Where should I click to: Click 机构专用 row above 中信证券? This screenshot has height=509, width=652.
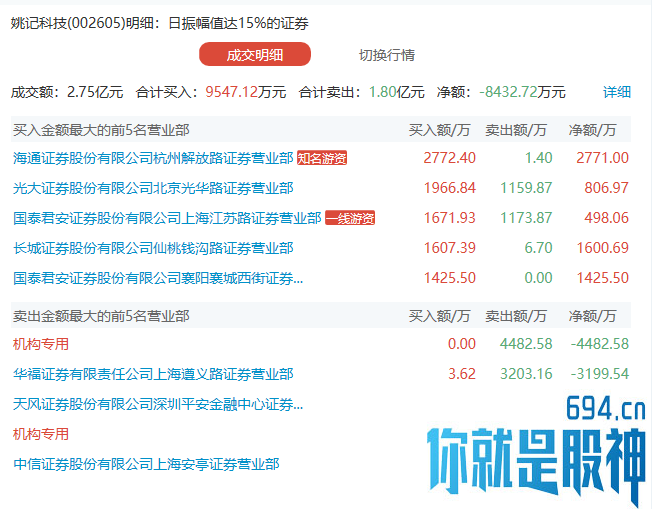pos(41,434)
